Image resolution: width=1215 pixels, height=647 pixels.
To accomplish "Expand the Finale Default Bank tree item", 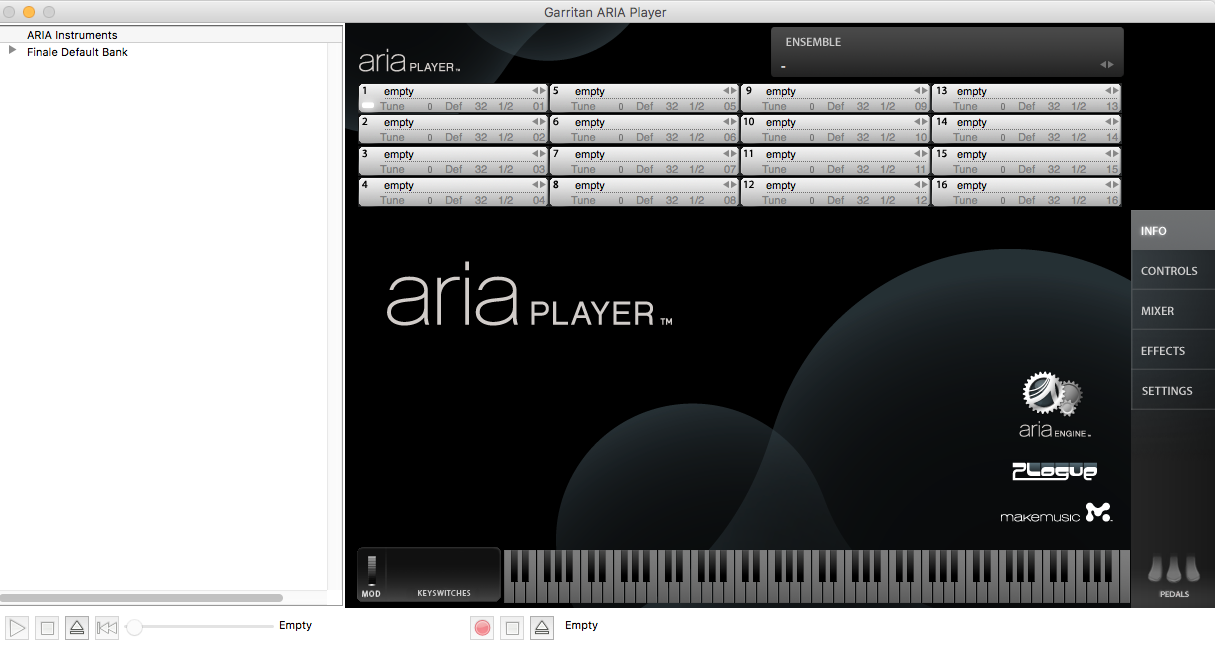I will pos(12,51).
